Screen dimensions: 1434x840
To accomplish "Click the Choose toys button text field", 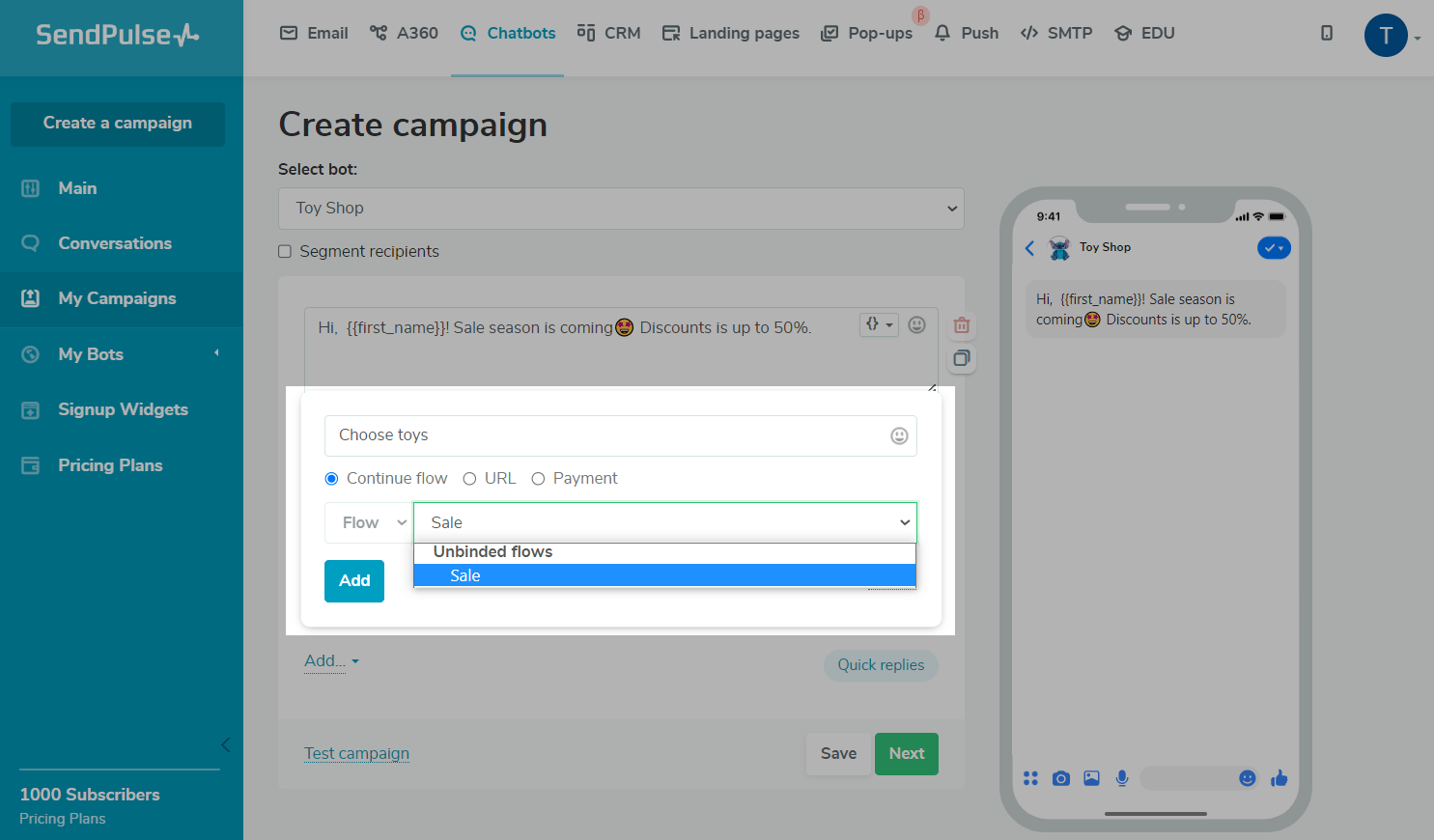I will pyautogui.click(x=604, y=435).
